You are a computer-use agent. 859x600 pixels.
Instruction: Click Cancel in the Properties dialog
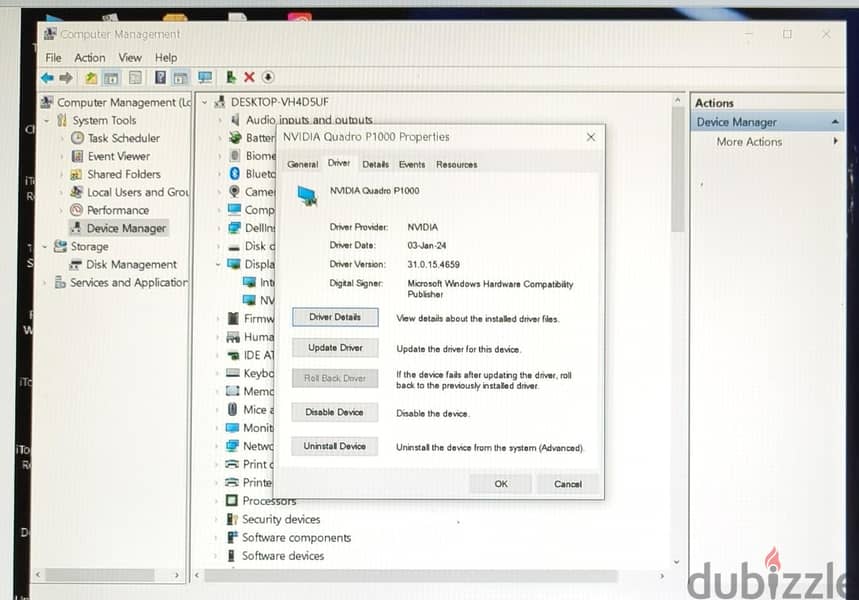568,484
